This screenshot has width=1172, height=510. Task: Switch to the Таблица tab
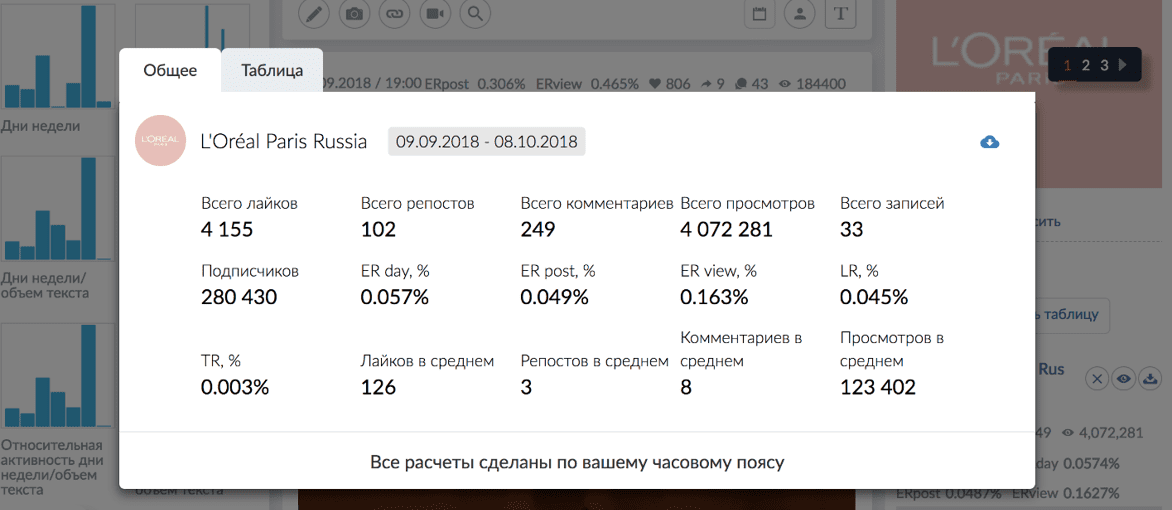[272, 71]
